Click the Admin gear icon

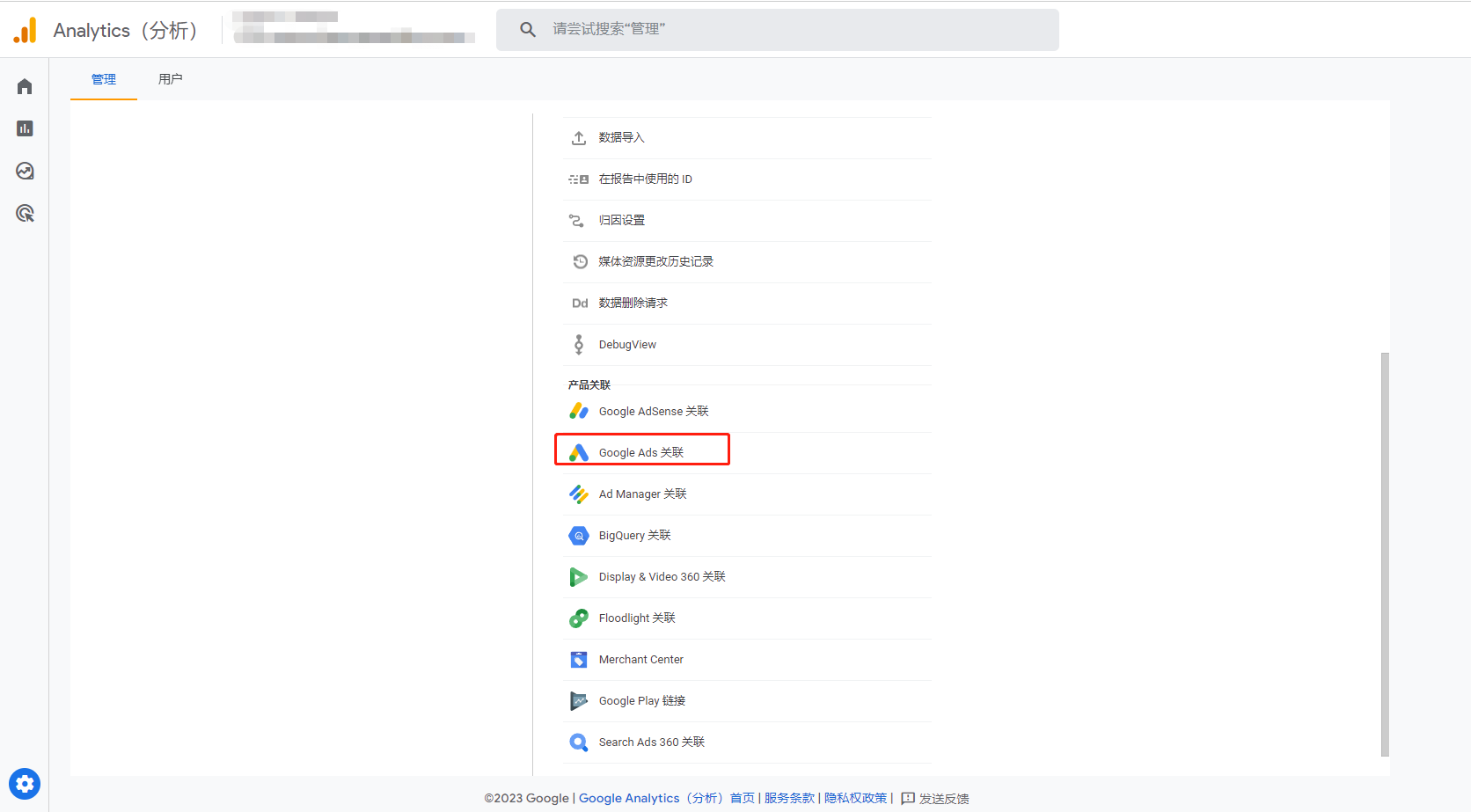coord(25,783)
